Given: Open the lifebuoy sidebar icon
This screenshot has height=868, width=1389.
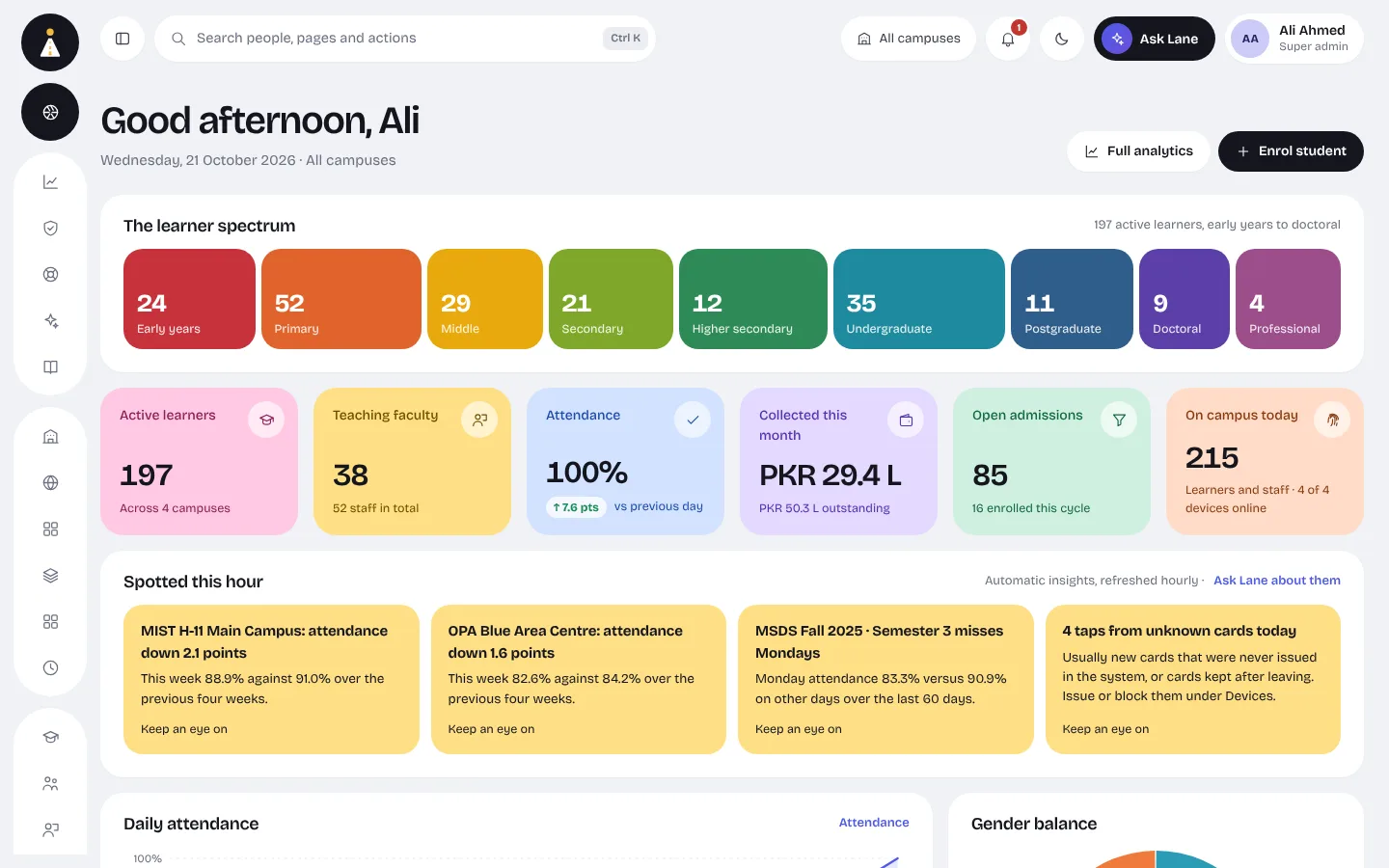Looking at the screenshot, I should 50,275.
